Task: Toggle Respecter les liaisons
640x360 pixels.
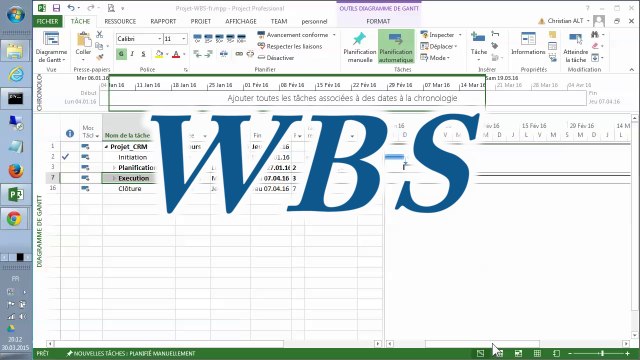Action: point(290,47)
